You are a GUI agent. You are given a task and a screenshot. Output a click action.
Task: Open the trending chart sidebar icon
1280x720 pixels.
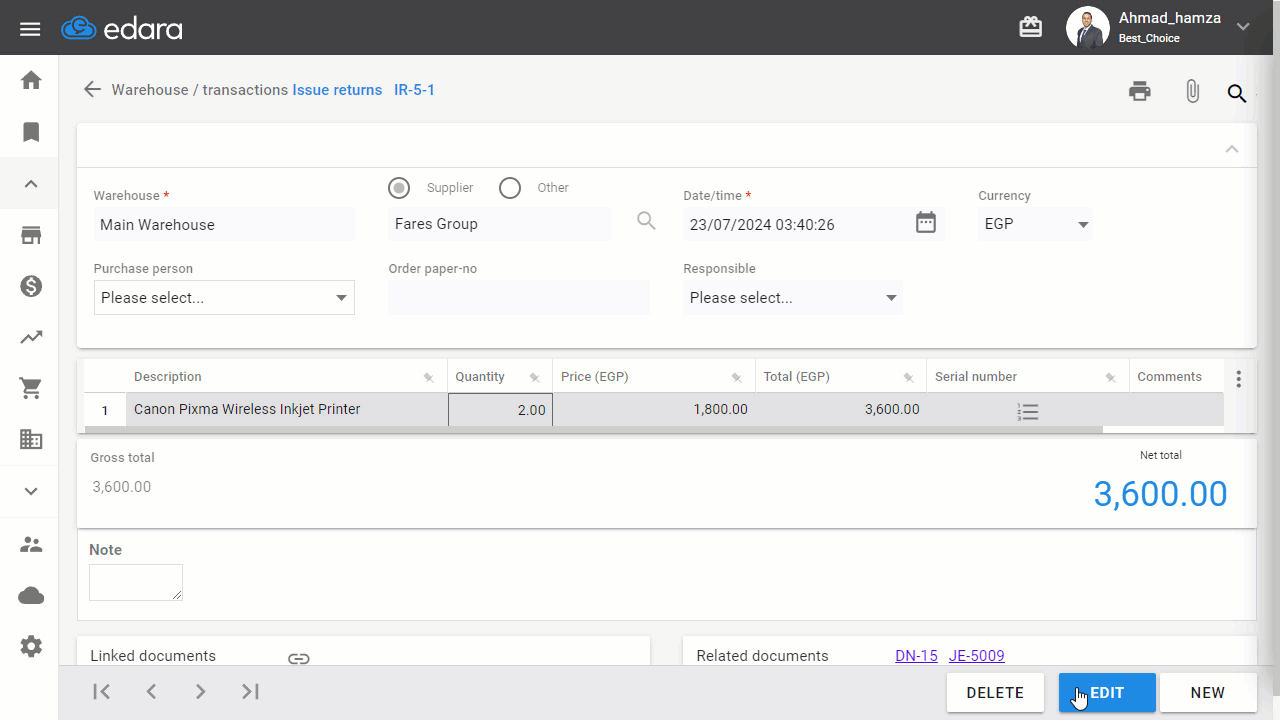point(31,338)
